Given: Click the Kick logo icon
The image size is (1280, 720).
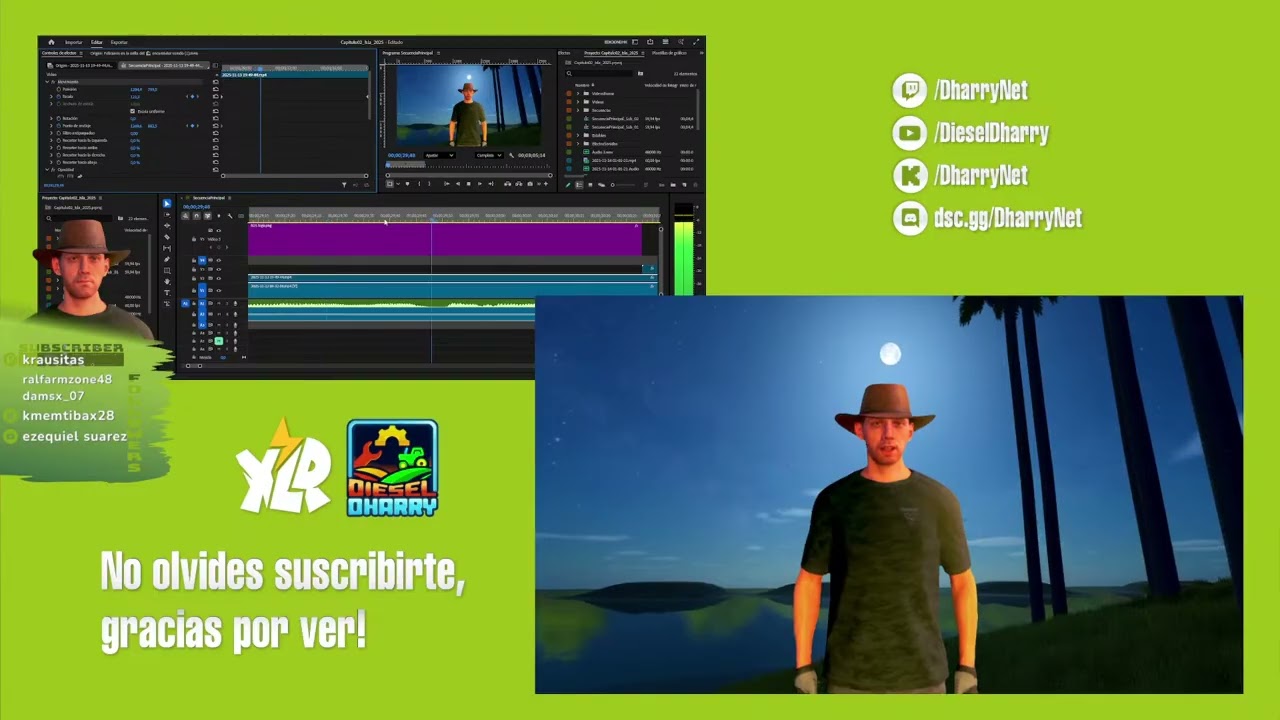Looking at the screenshot, I should pyautogui.click(x=909, y=176).
